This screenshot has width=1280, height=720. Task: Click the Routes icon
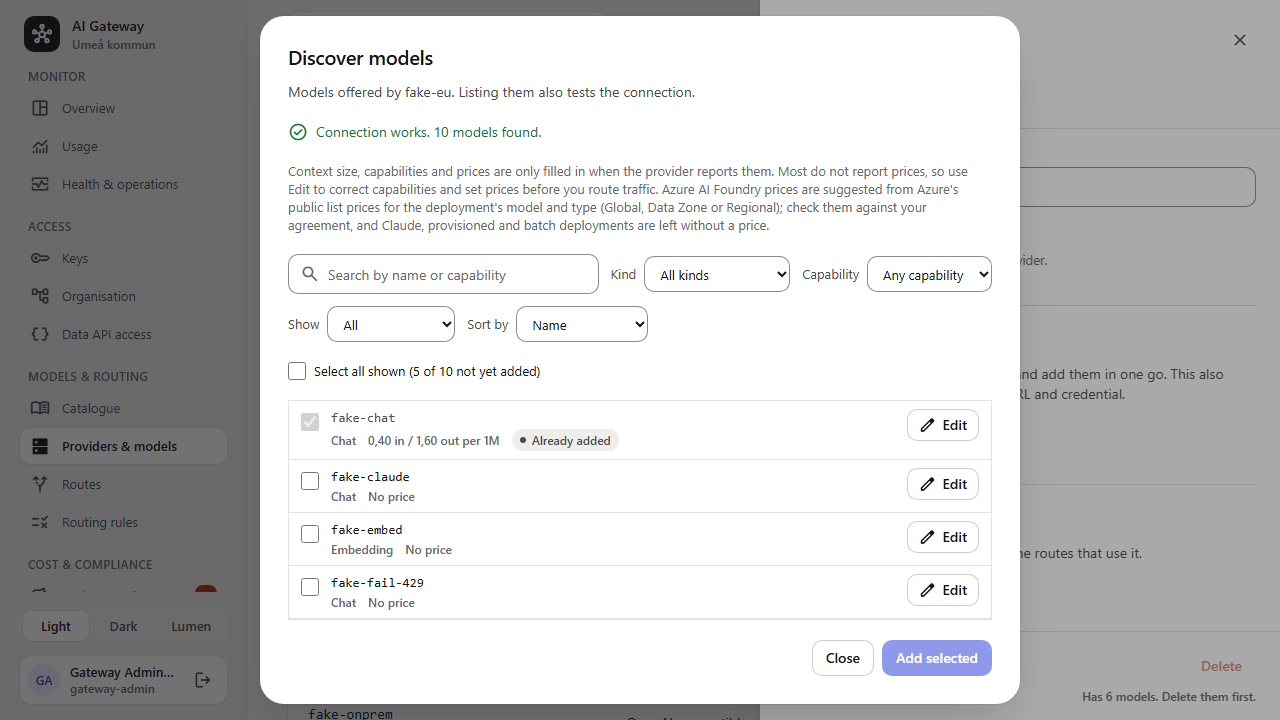click(40, 484)
